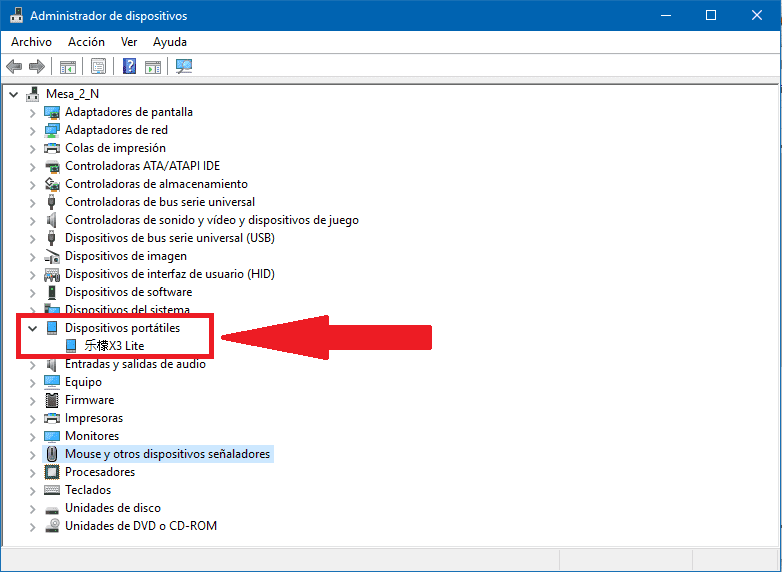The image size is (782, 572).
Task: Click the Procesadores CPU icon
Action: click(x=52, y=472)
